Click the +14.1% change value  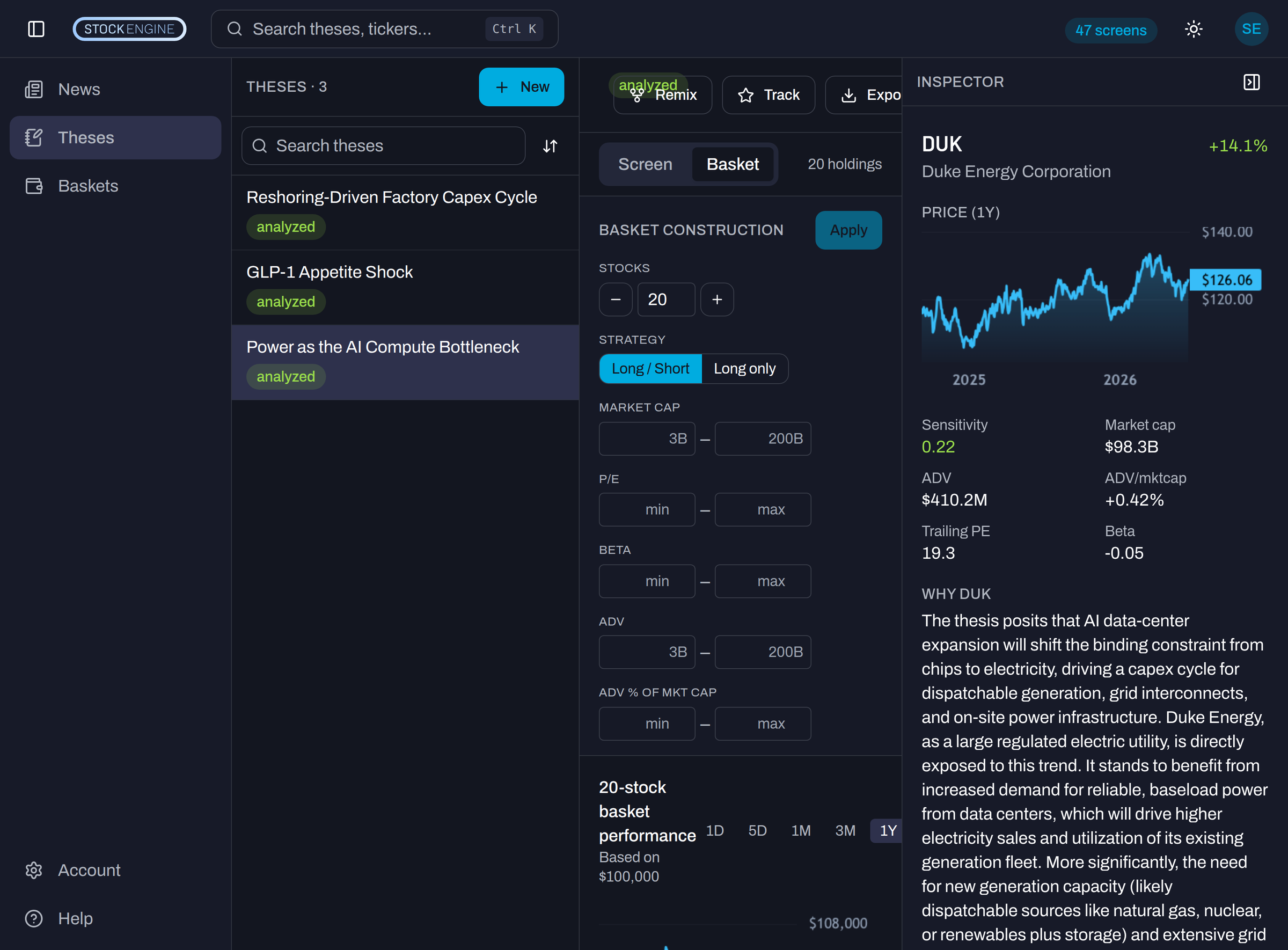pyautogui.click(x=1238, y=146)
